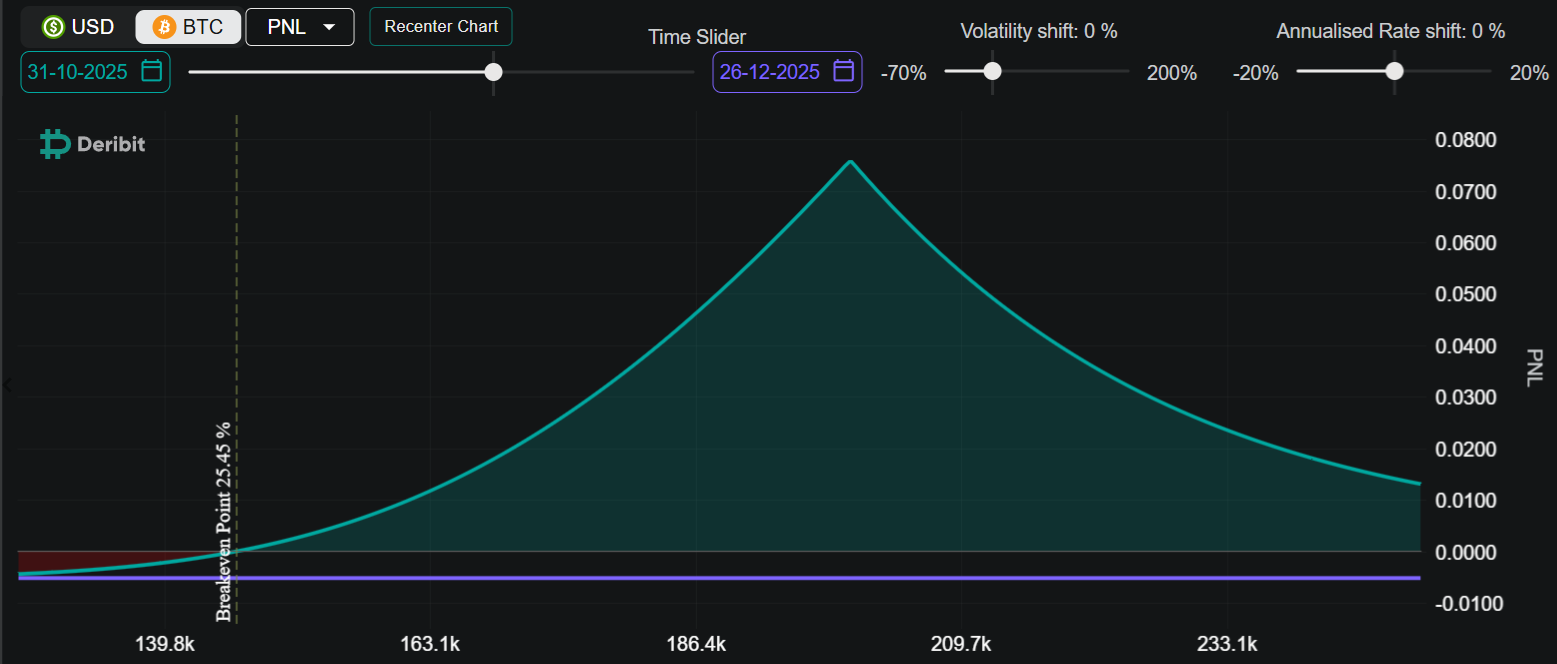Screen dimensions: 1557x664
Task: Expand the PNL dropdown menu
Action: (x=300, y=27)
